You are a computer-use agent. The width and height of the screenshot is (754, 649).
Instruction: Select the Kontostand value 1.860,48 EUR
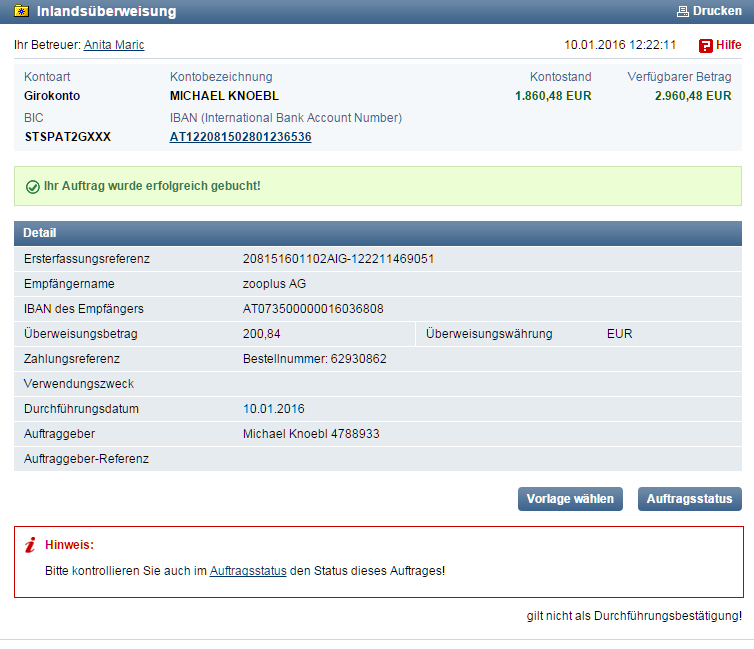coord(553,96)
